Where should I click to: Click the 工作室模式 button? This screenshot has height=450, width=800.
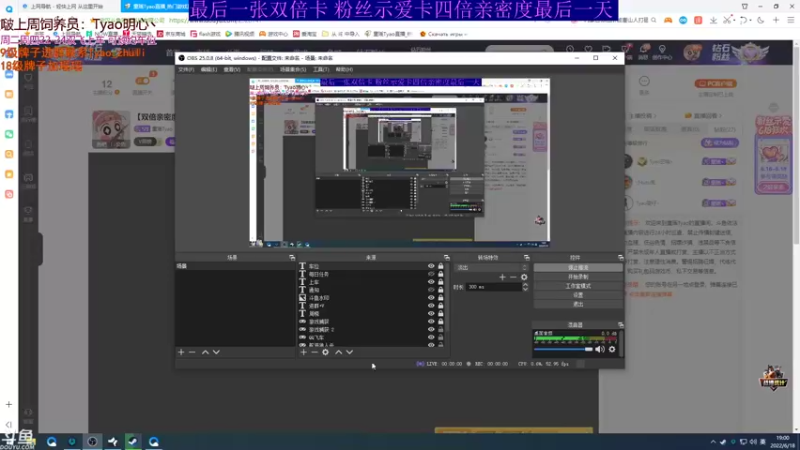click(x=578, y=286)
